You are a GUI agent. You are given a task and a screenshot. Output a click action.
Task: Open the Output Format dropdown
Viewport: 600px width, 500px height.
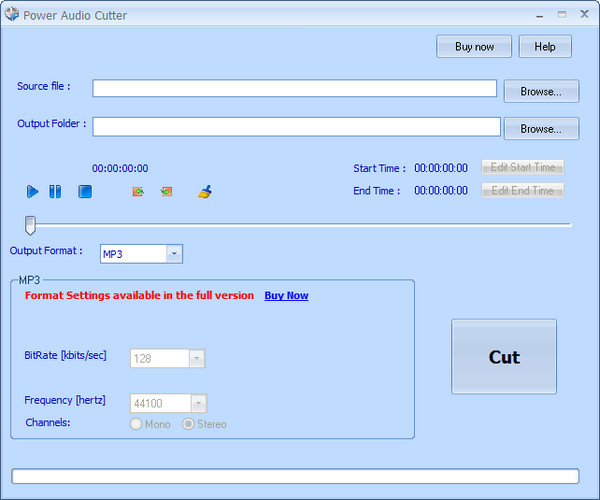[x=174, y=254]
